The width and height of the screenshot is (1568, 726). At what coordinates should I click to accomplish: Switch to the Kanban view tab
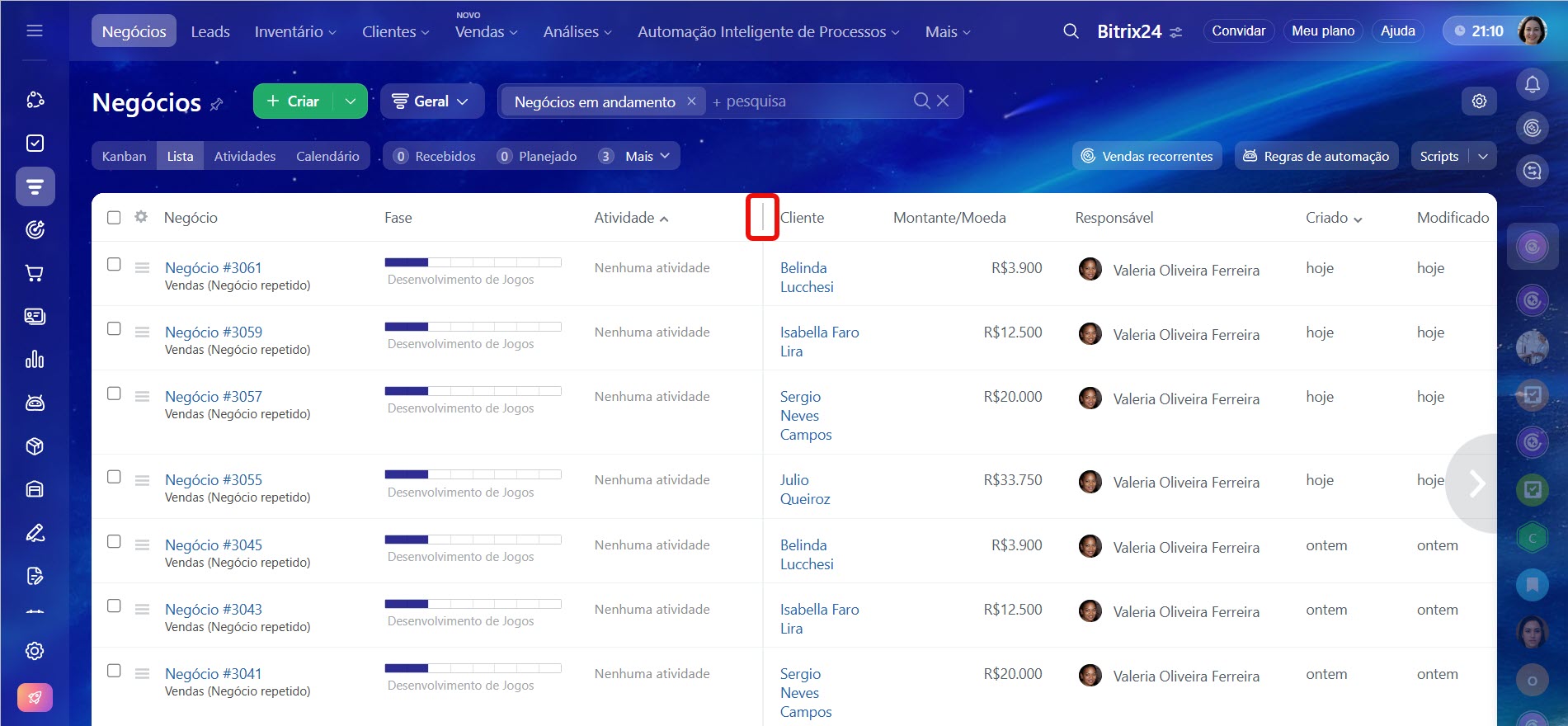(x=124, y=156)
